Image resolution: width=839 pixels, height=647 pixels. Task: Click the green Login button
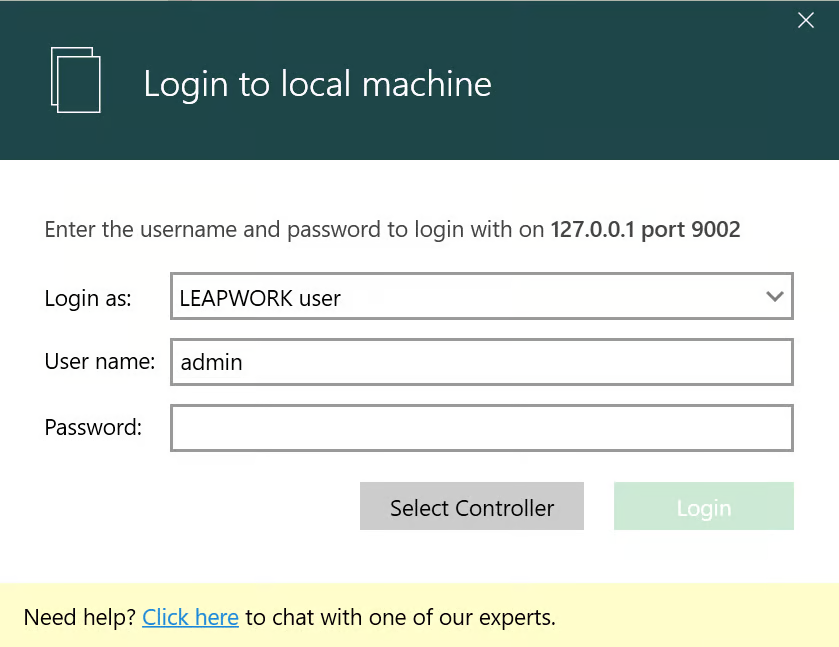tap(704, 506)
